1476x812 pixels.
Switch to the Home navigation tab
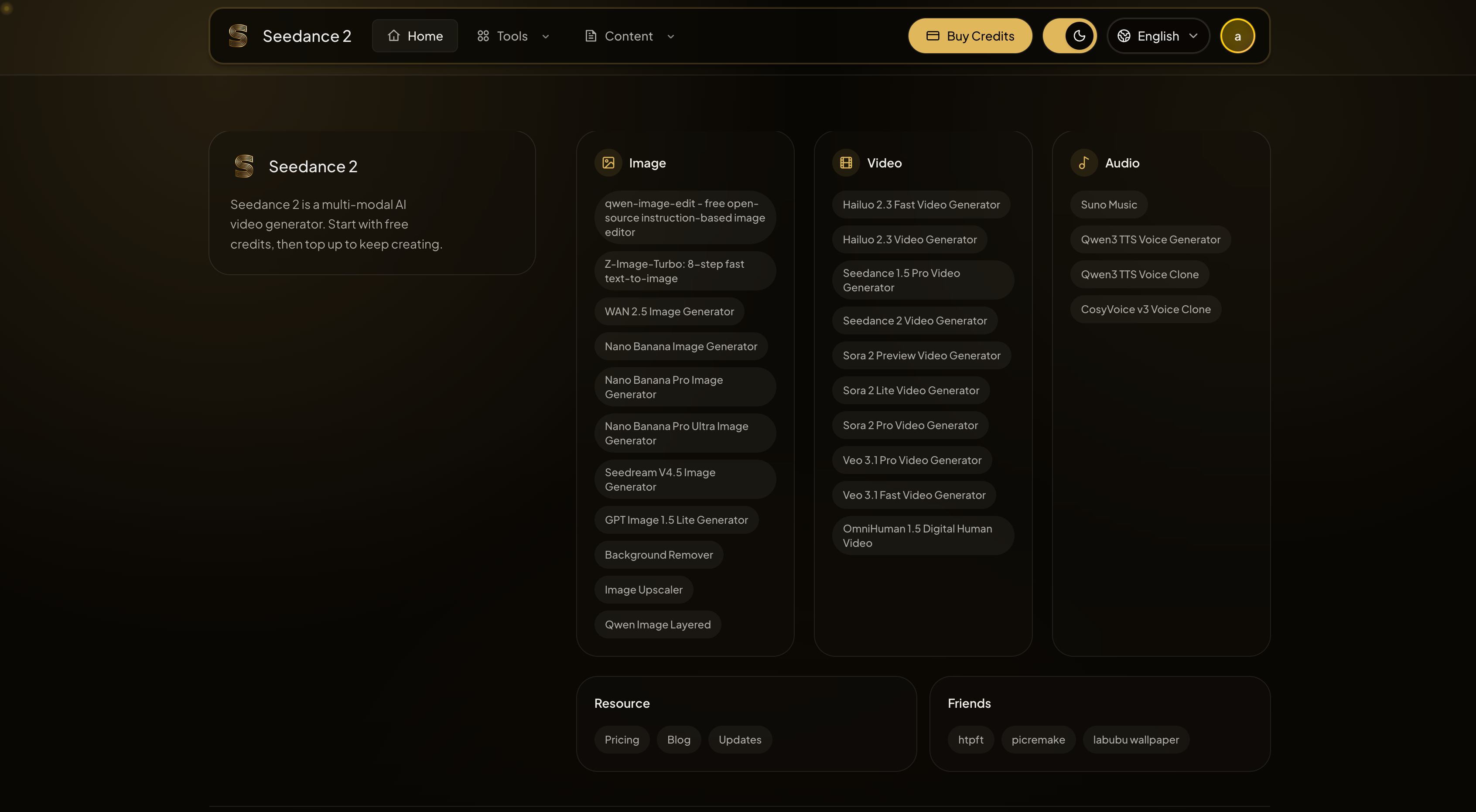tap(415, 35)
